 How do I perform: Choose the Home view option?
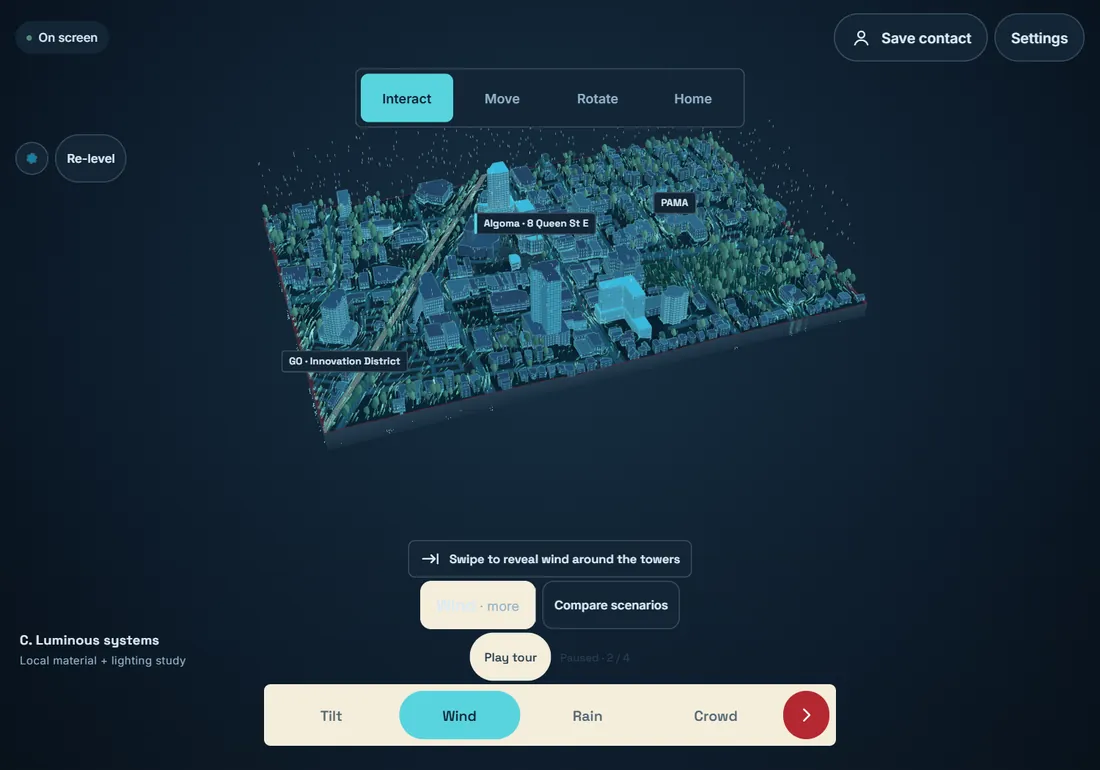tap(693, 98)
